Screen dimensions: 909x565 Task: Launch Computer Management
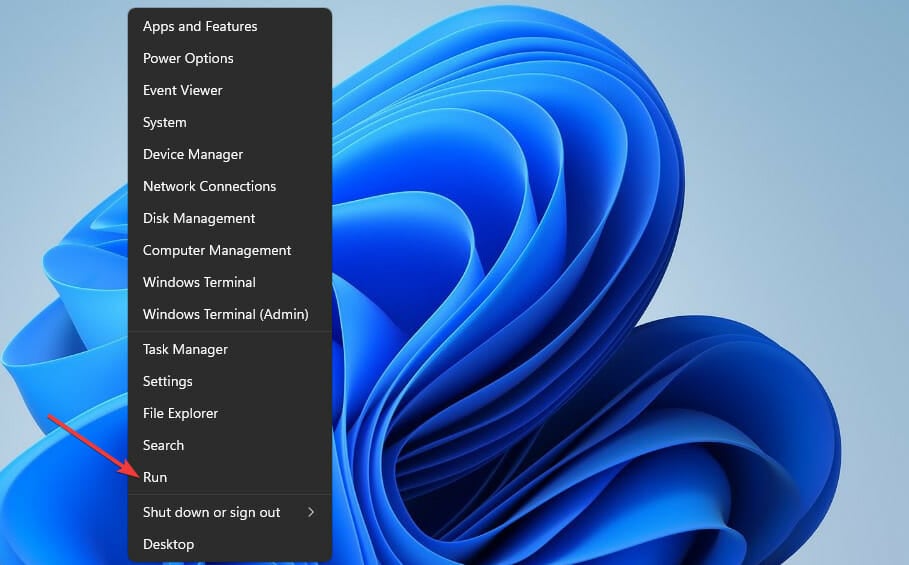point(230,250)
